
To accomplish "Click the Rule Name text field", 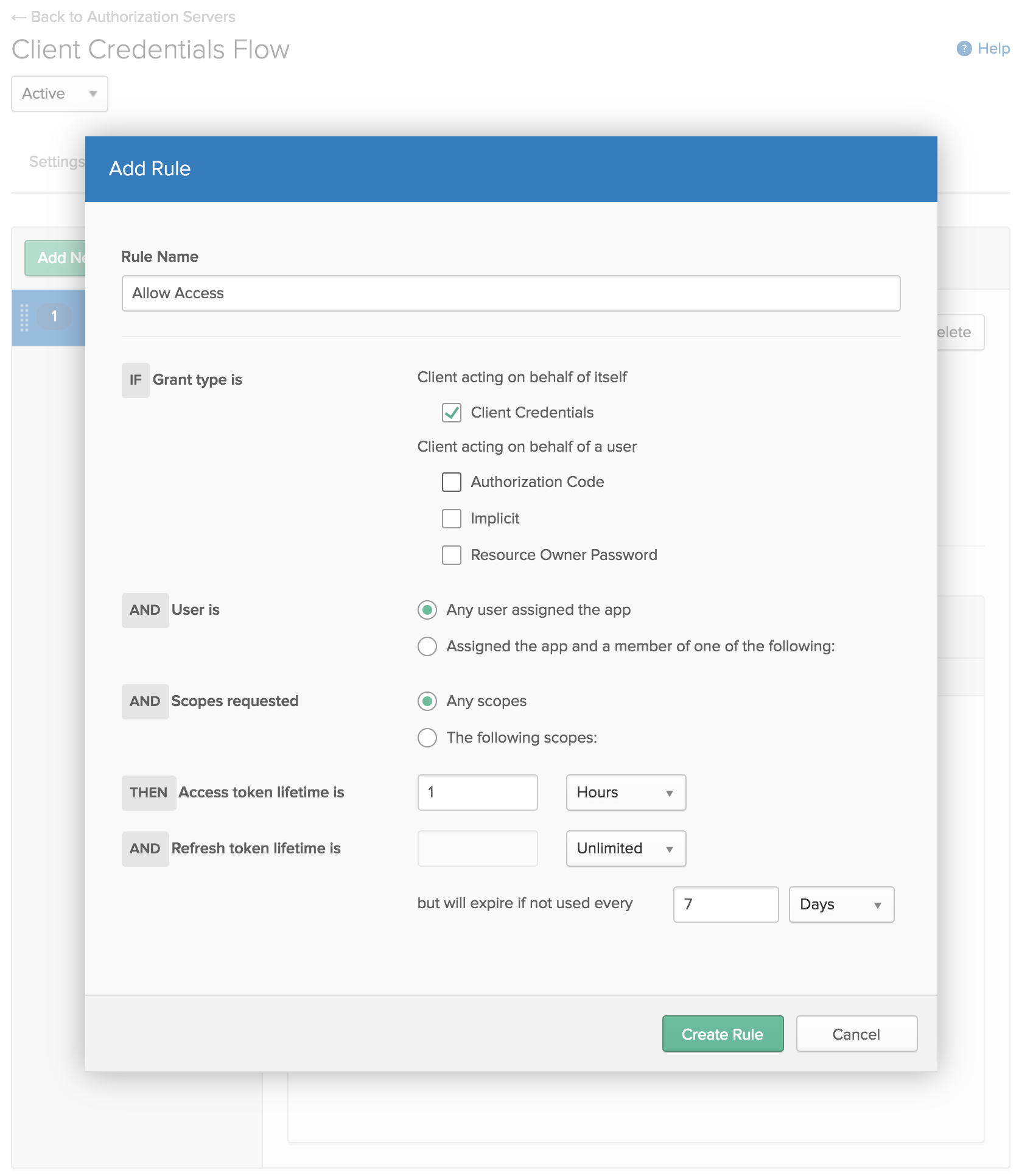I will click(511, 293).
